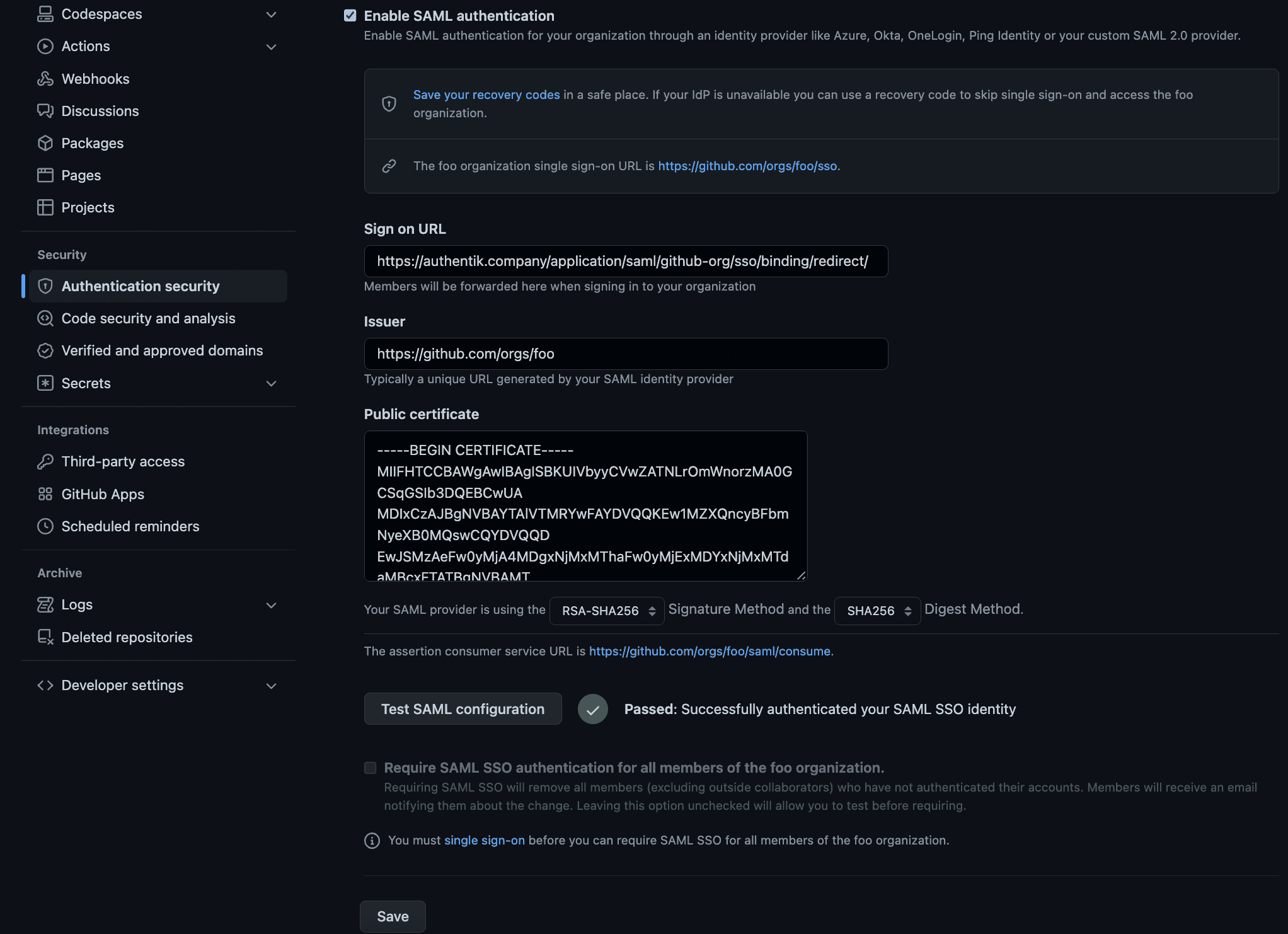Collapse the Secrets section
This screenshot has height=934, width=1288.
point(271,383)
